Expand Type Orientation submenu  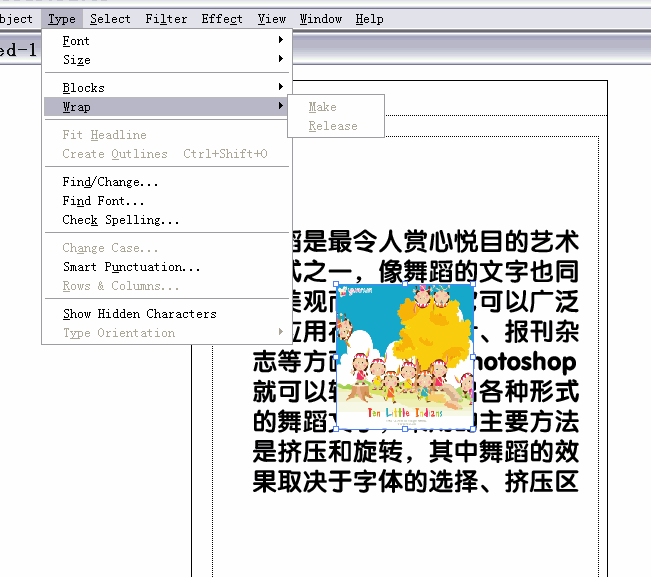(x=166, y=333)
